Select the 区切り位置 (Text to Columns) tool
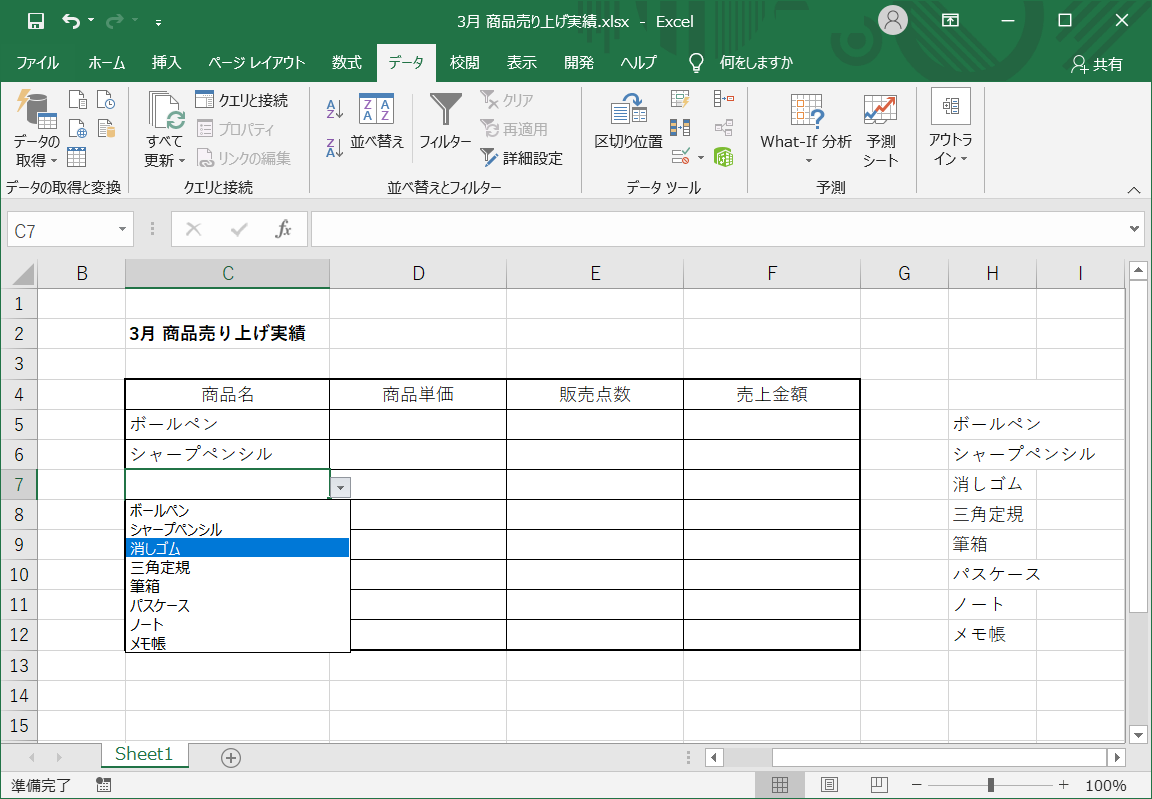Viewport: 1152px width, 799px height. click(x=628, y=127)
